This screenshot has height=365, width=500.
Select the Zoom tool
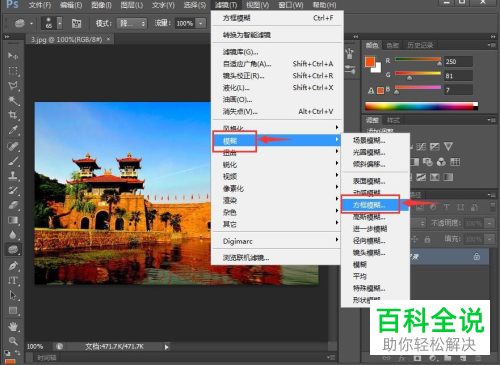13,341
